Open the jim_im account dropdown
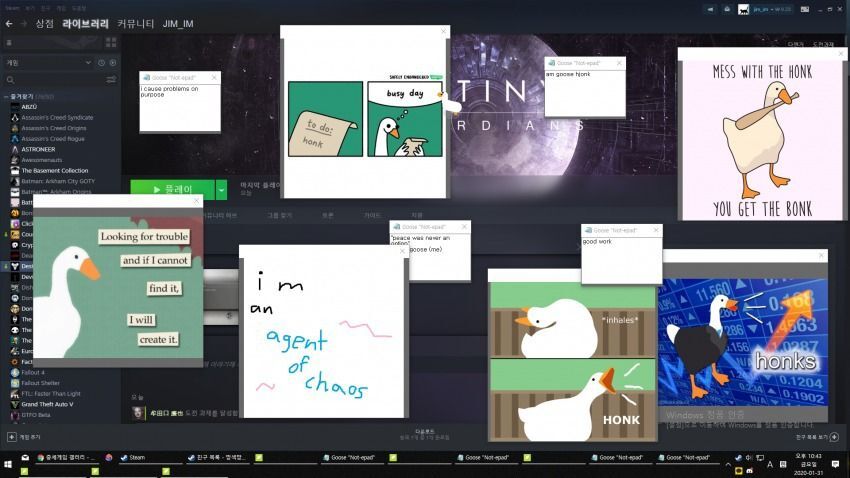 click(x=771, y=9)
